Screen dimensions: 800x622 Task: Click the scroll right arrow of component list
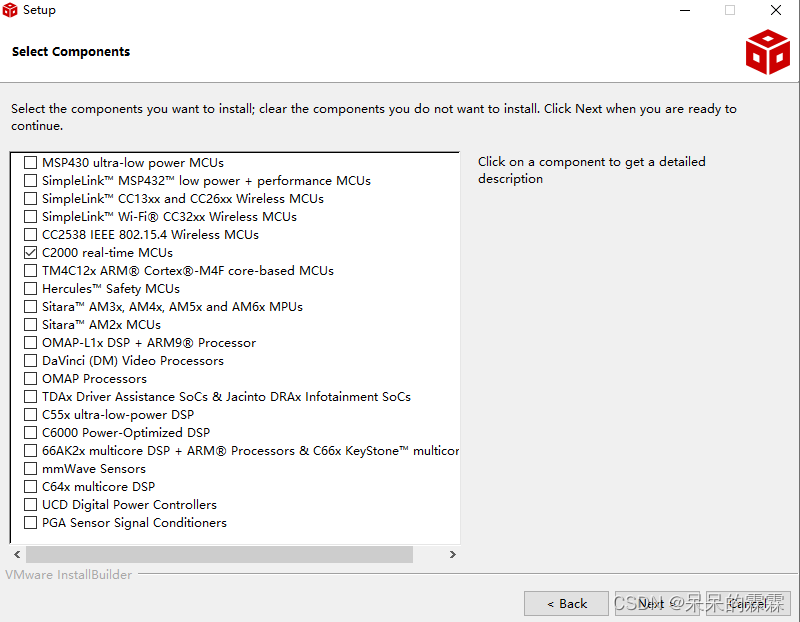(x=452, y=554)
